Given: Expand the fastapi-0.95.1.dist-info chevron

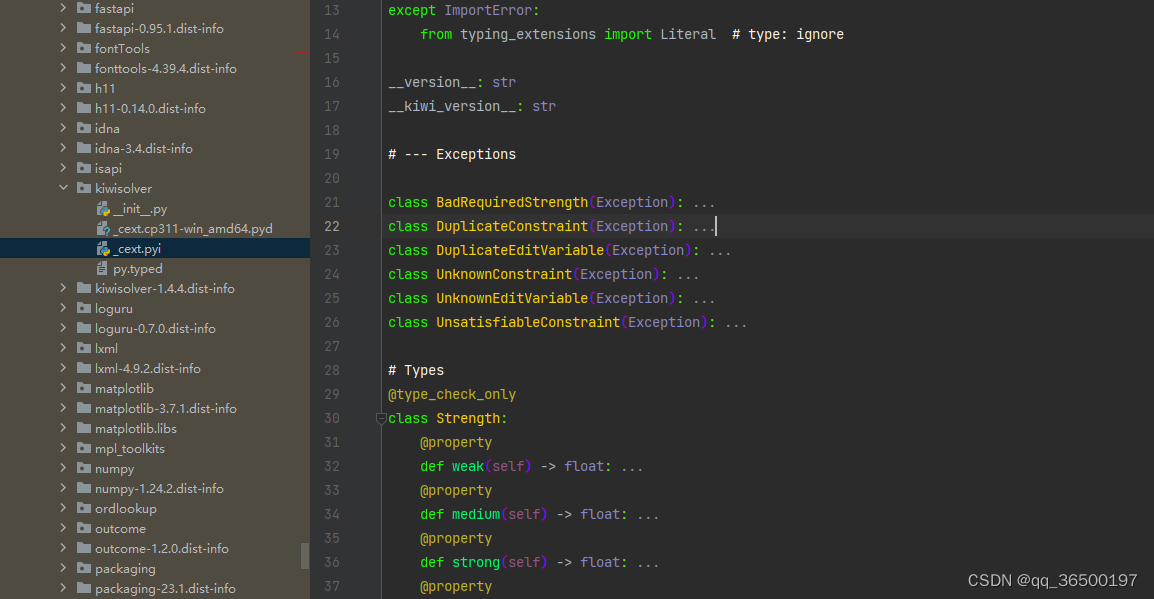Looking at the screenshot, I should (63, 28).
